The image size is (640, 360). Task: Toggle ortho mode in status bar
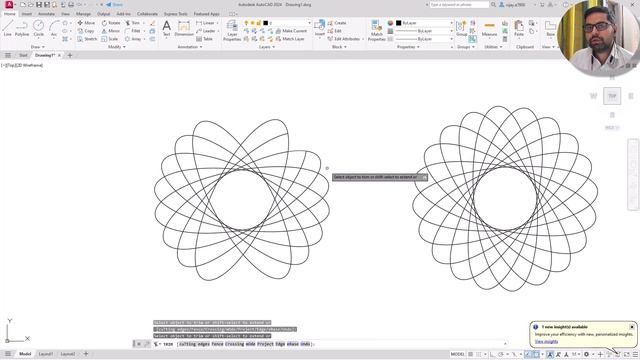coord(493,354)
